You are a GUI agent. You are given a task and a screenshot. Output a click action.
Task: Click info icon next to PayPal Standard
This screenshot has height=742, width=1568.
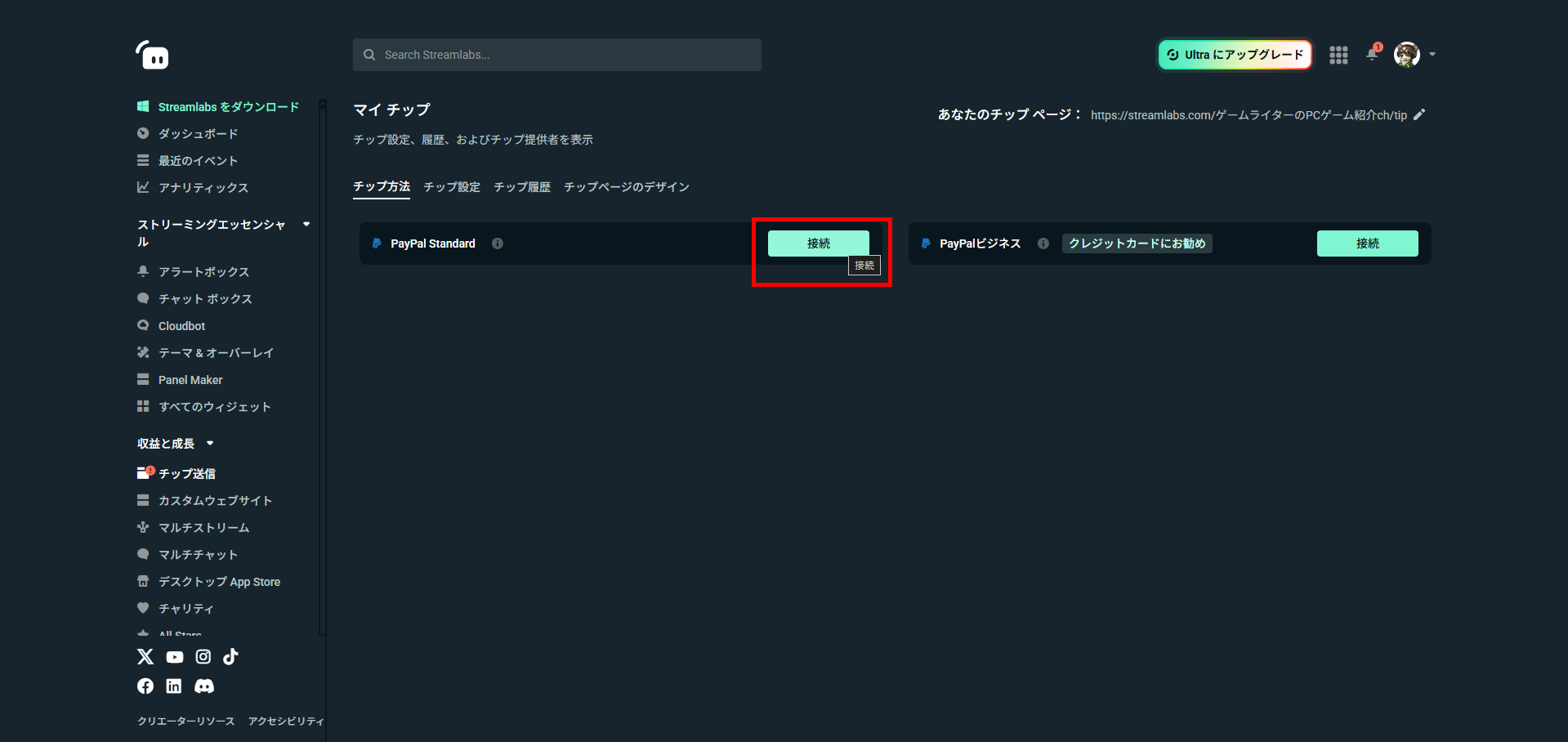coord(498,244)
